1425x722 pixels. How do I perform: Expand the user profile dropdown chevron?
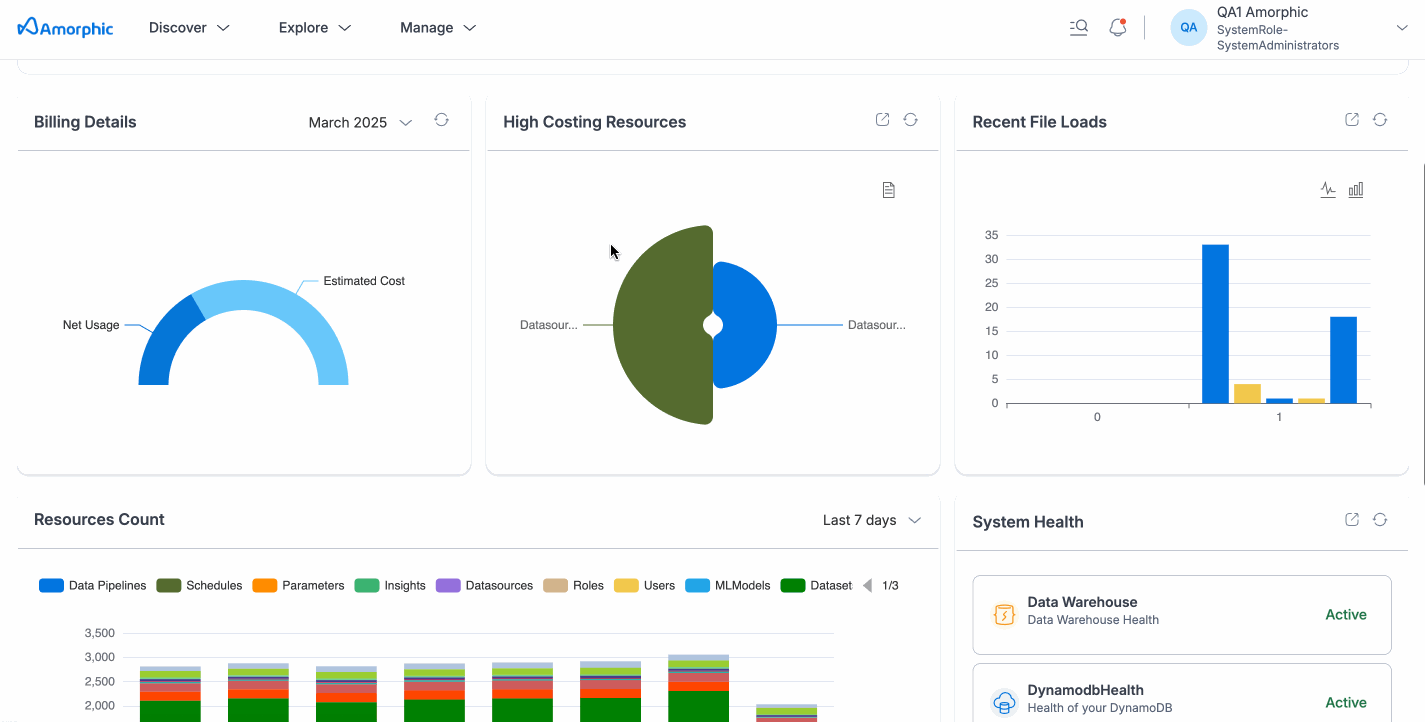(x=1402, y=28)
